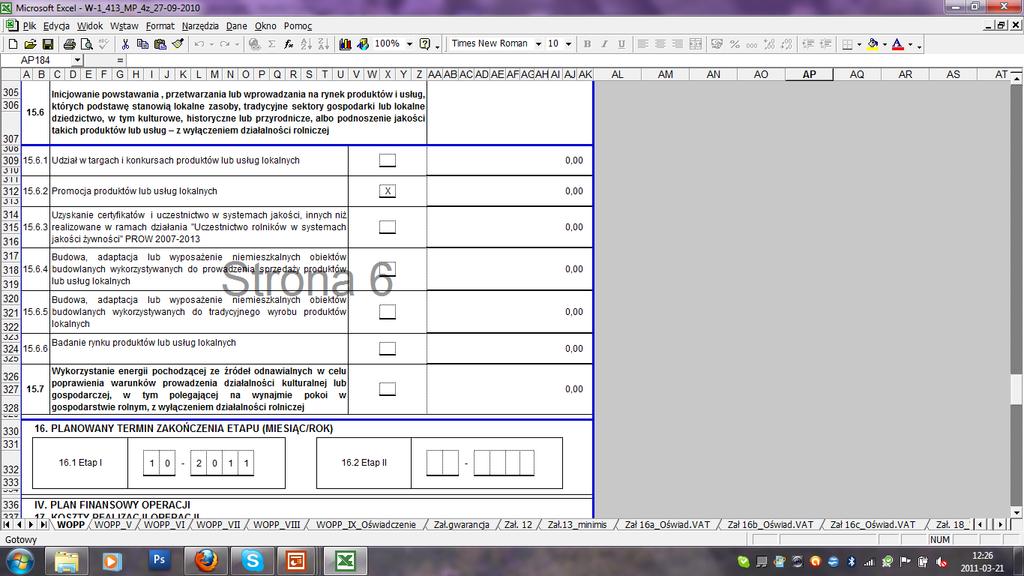Open the Dane menu
Screen dimensions: 1024x576
tap(236, 26)
